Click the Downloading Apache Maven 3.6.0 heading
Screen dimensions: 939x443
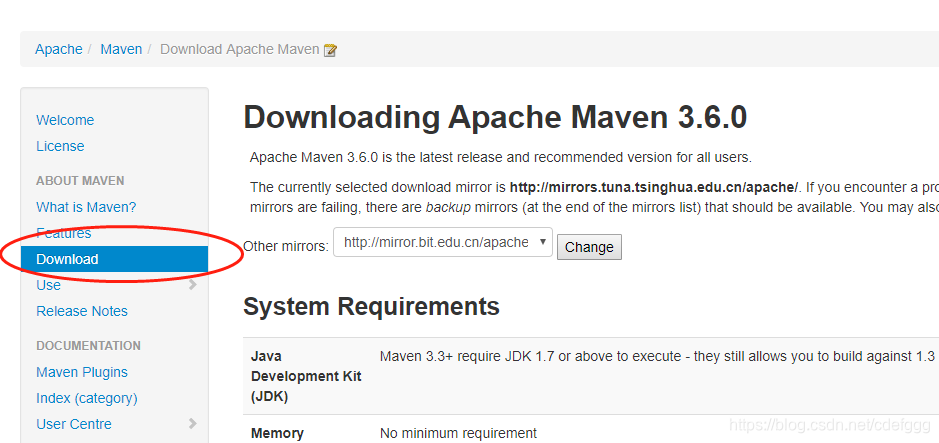(495, 117)
